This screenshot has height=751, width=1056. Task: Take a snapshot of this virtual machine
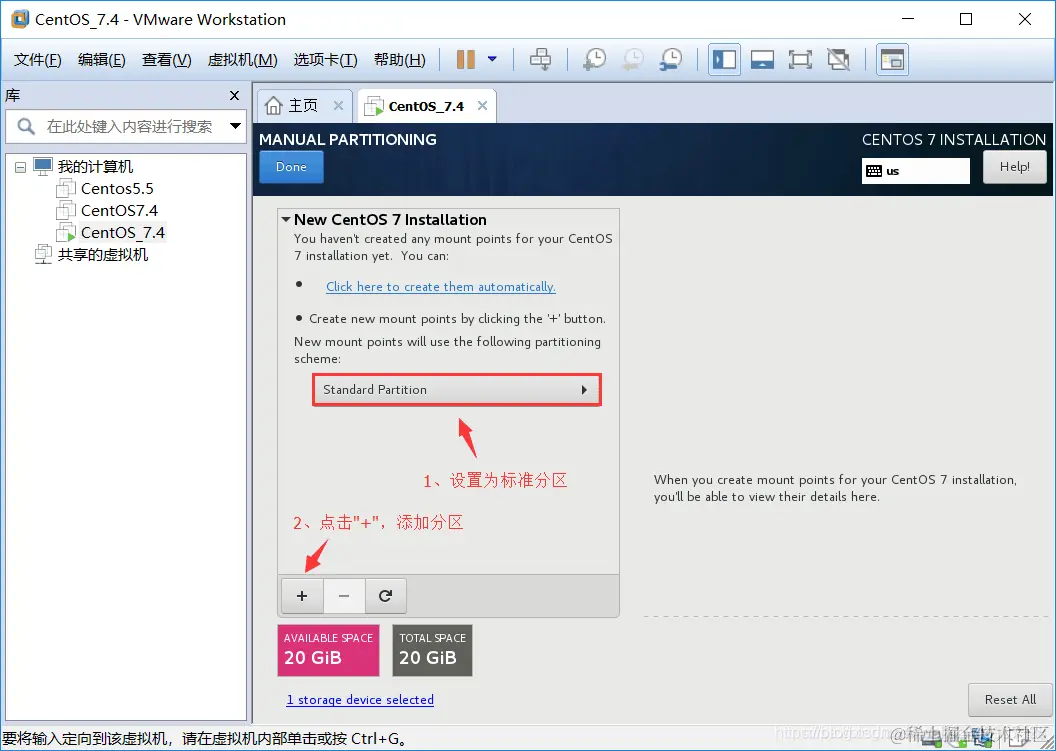(x=594, y=59)
